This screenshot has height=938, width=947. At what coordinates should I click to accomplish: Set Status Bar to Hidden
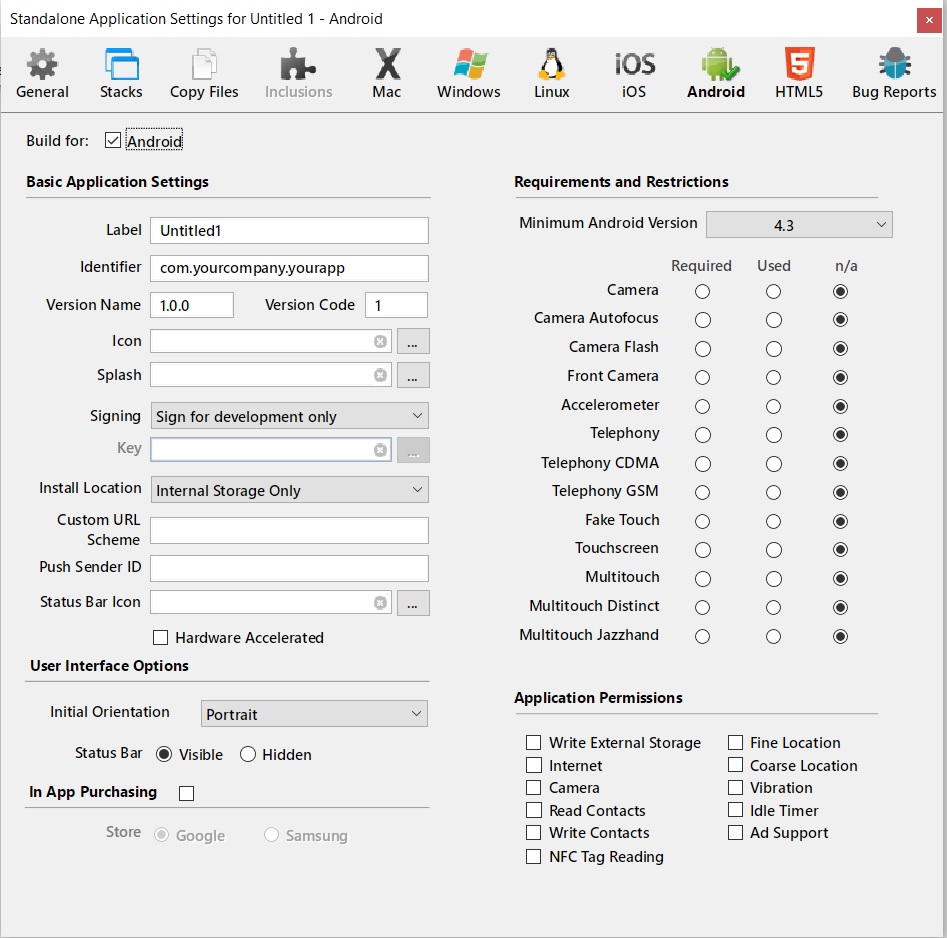click(248, 755)
